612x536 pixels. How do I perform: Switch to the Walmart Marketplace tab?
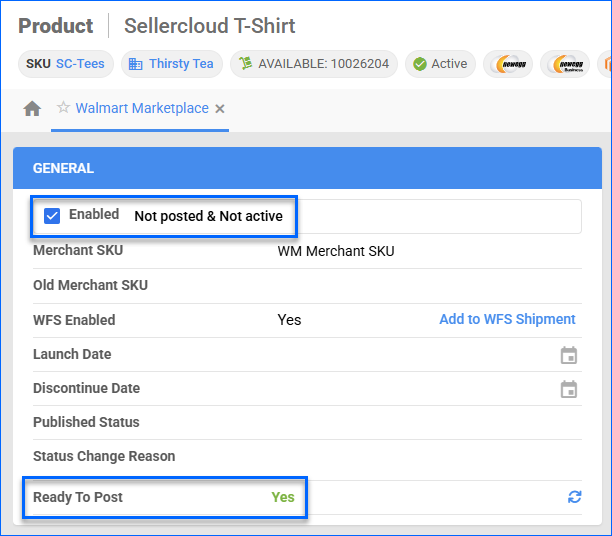coord(142,108)
